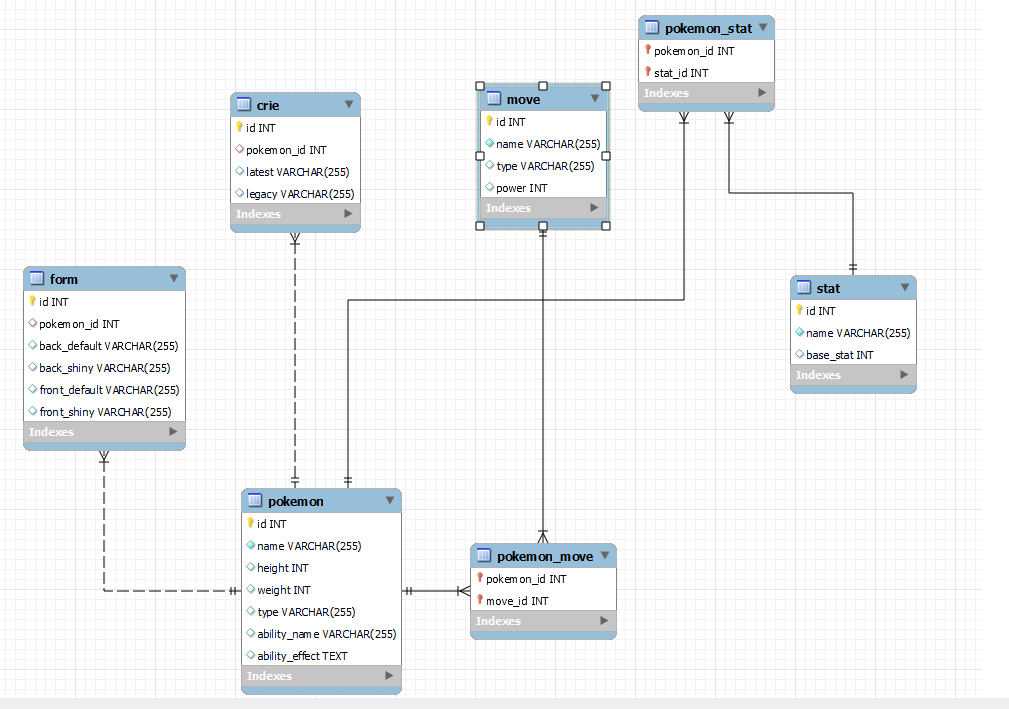The width and height of the screenshot is (1009, 709).
Task: Click diamond icon of move power column
Action: click(x=490, y=187)
